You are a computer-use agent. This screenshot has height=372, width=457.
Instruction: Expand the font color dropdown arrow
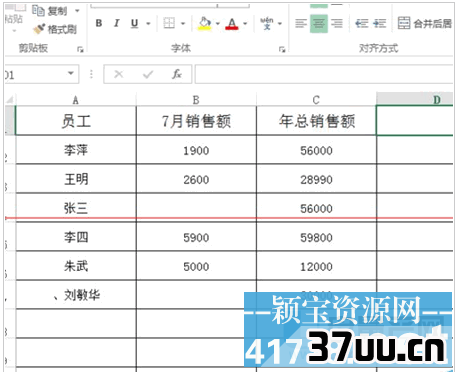[x=245, y=24]
